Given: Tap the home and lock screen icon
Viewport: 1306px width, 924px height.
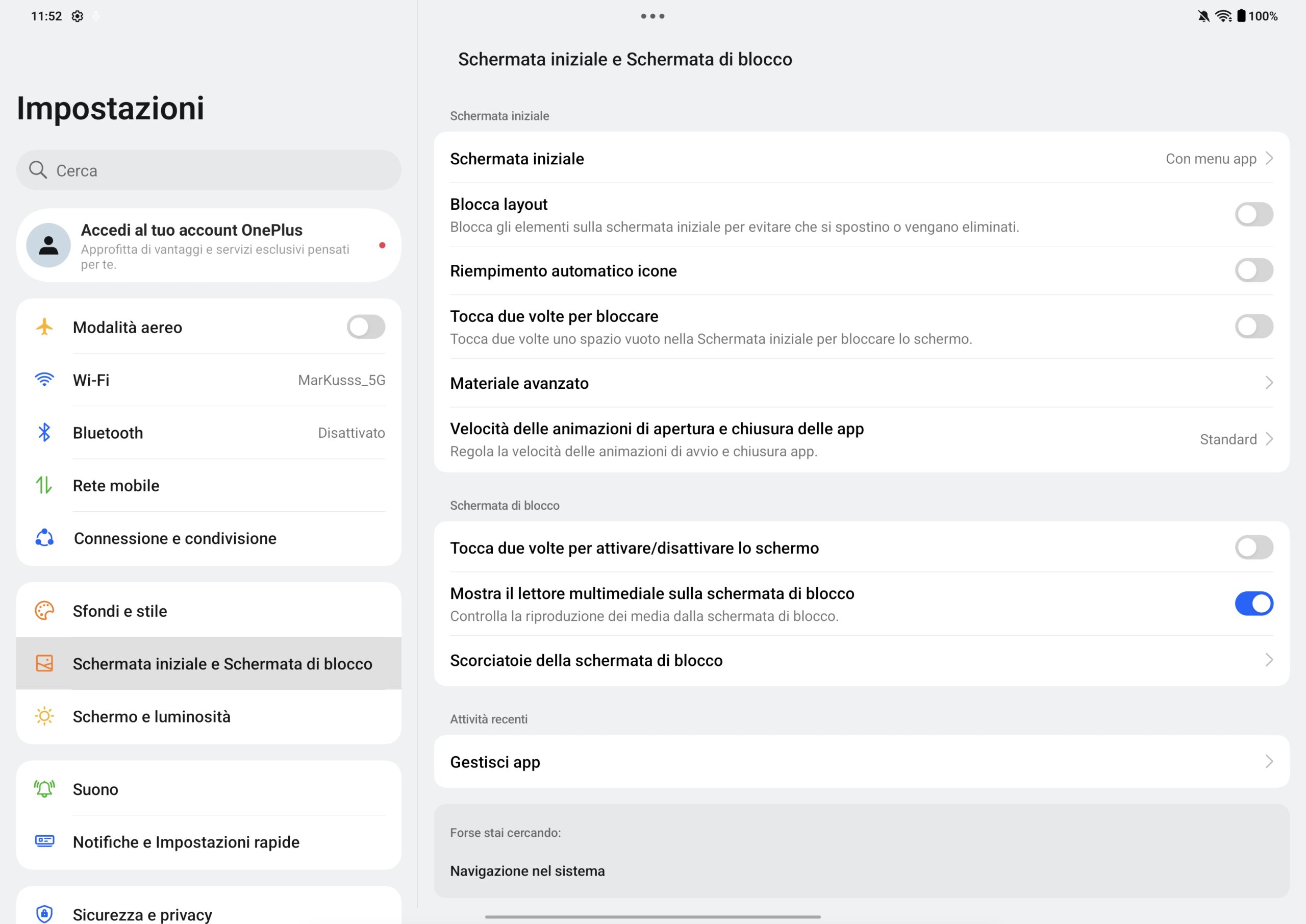Looking at the screenshot, I should tap(44, 663).
